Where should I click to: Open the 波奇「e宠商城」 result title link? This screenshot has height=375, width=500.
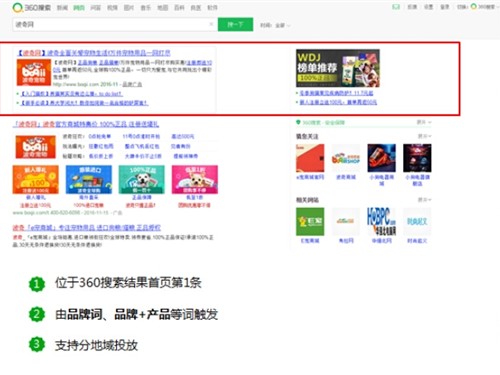tap(87, 228)
